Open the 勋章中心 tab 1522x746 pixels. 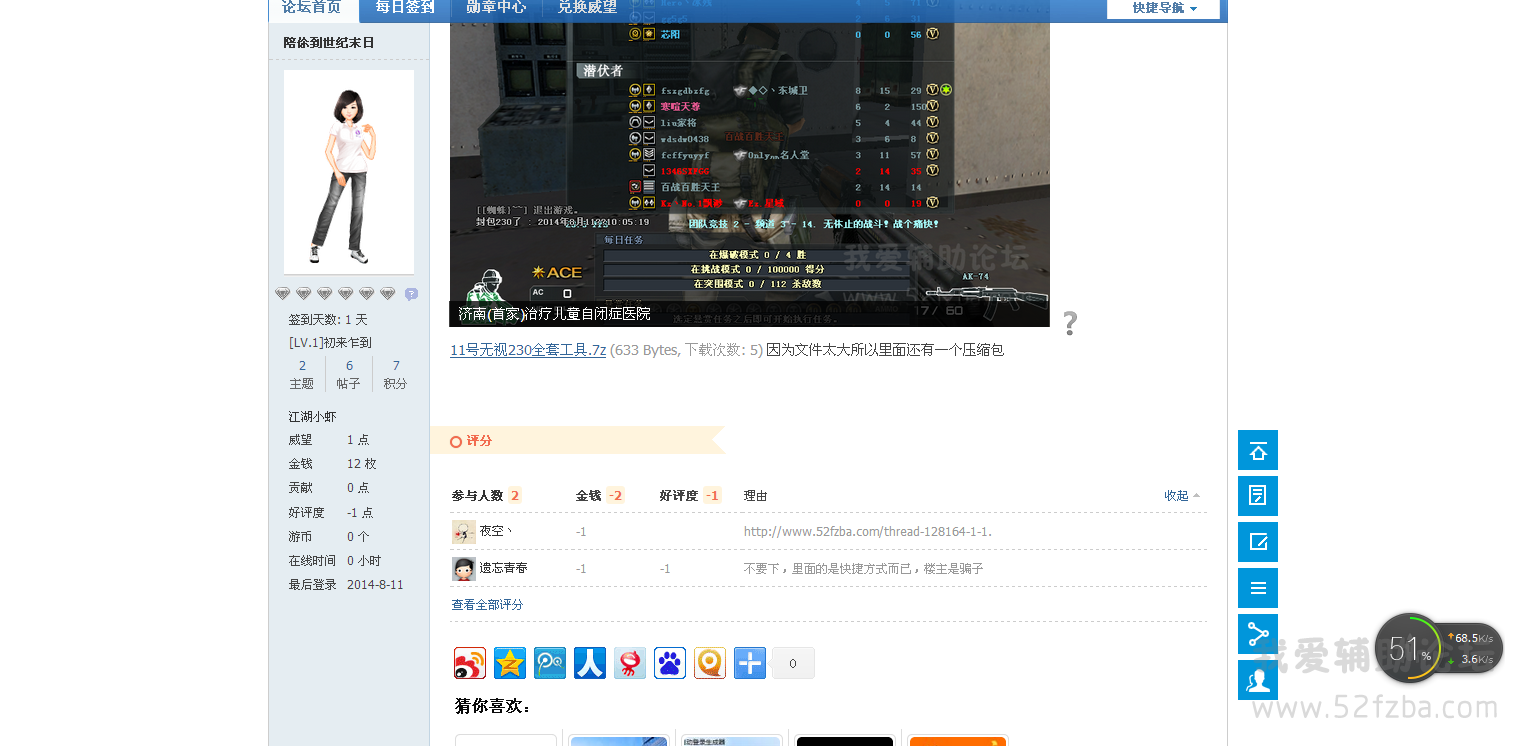pos(496,8)
